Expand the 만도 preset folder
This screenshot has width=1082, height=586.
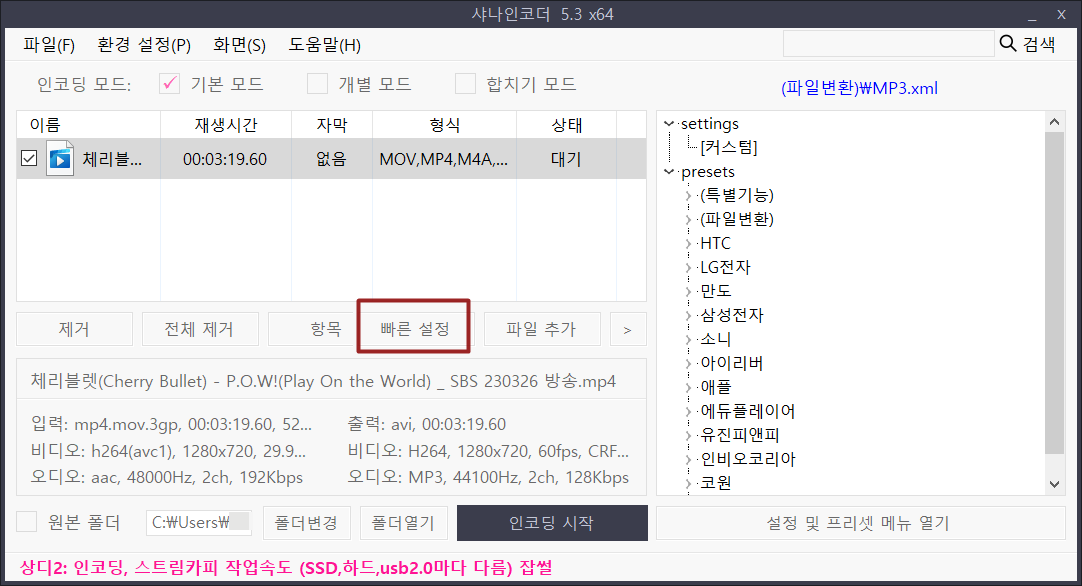pos(689,291)
